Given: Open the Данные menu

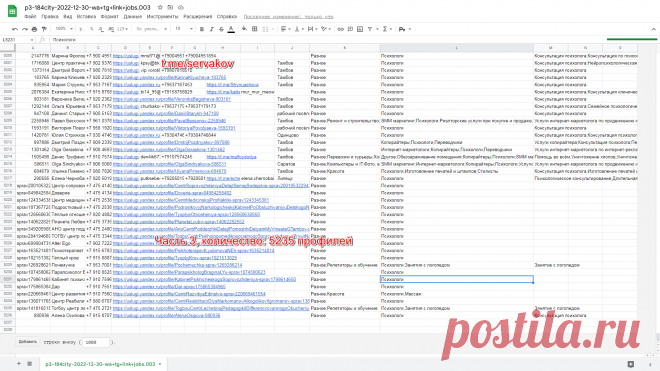Looking at the screenshot, I should pyautogui.click(x=133, y=17).
